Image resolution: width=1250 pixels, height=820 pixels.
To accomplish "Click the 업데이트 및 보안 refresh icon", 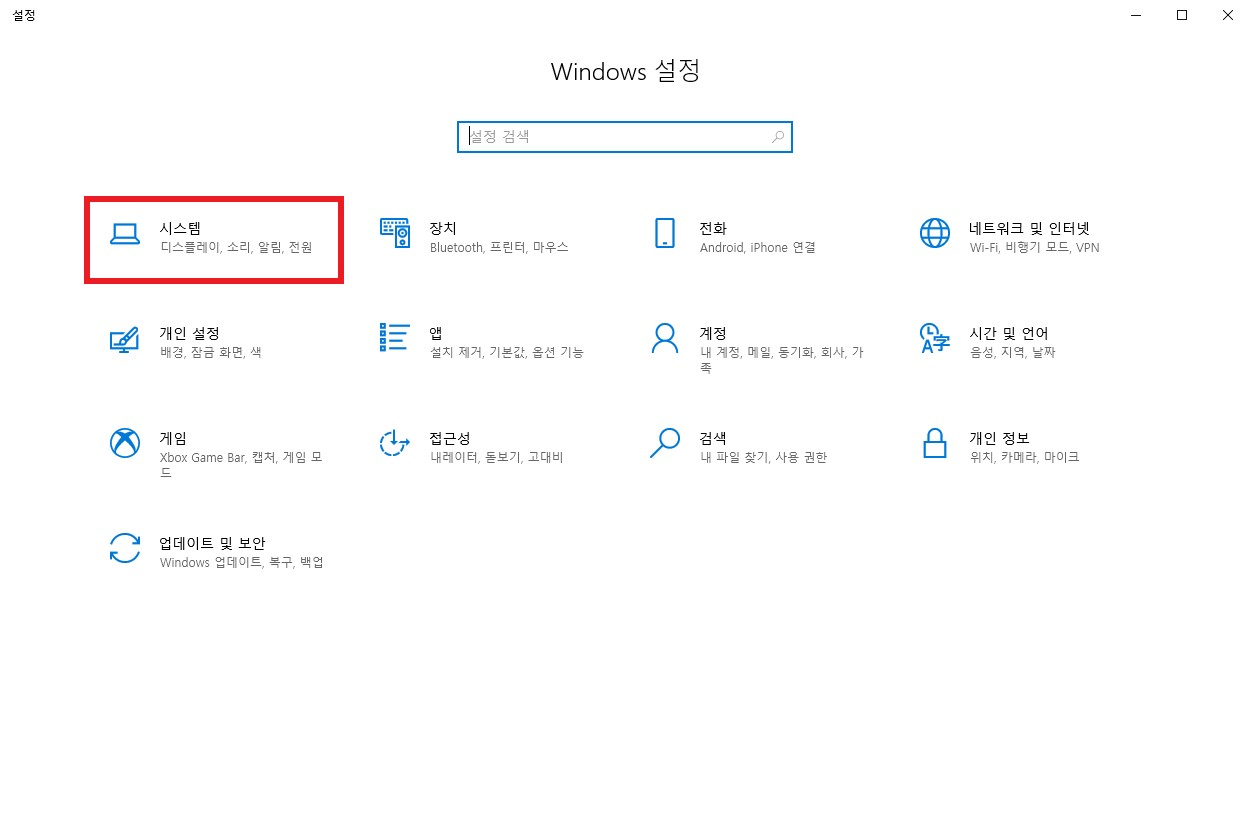I will [124, 548].
